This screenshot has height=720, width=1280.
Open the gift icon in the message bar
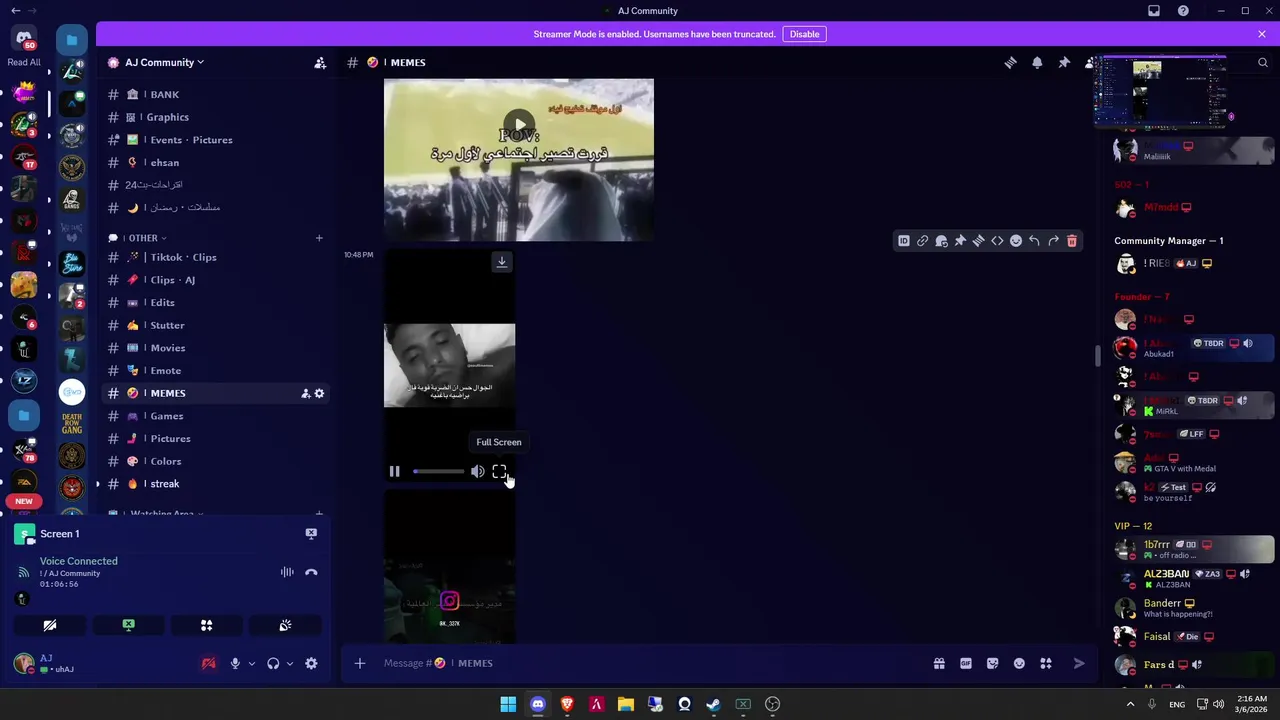coord(939,663)
